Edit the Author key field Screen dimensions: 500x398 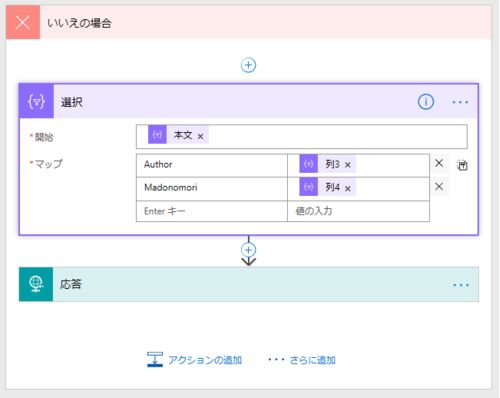pyautogui.click(x=212, y=165)
